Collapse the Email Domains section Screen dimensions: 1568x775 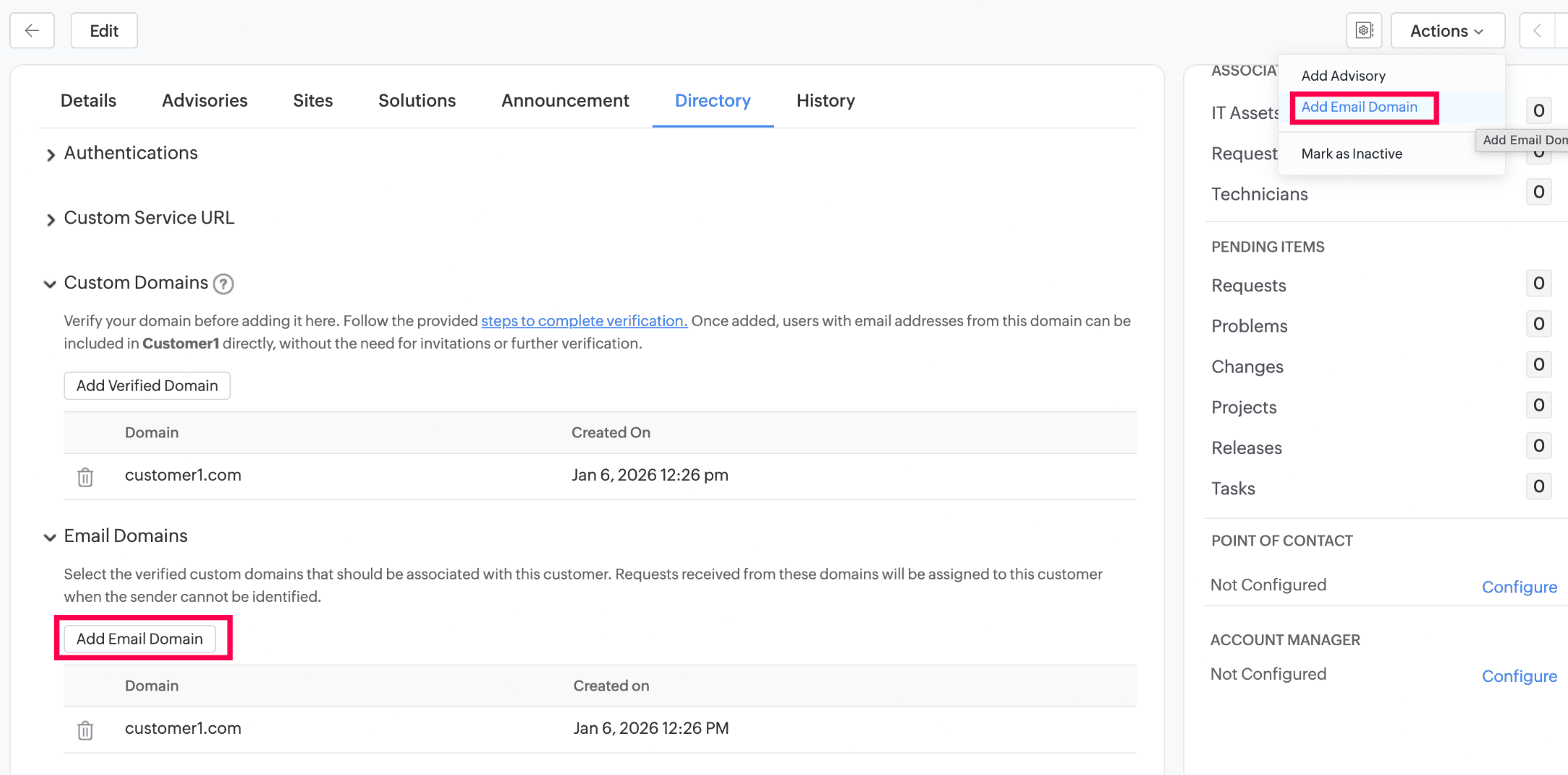(x=50, y=537)
